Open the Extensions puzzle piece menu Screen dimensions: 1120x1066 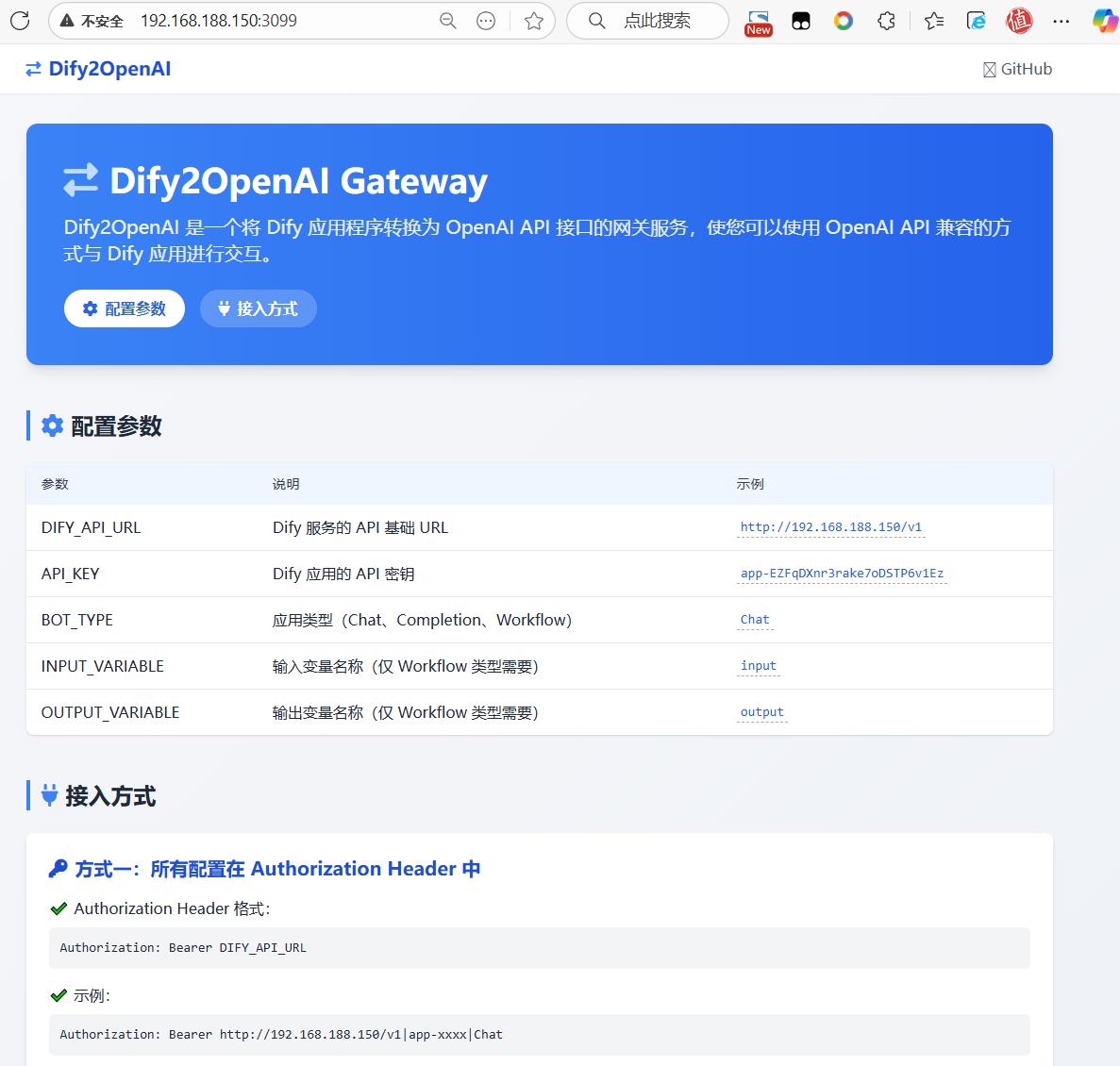click(x=886, y=21)
